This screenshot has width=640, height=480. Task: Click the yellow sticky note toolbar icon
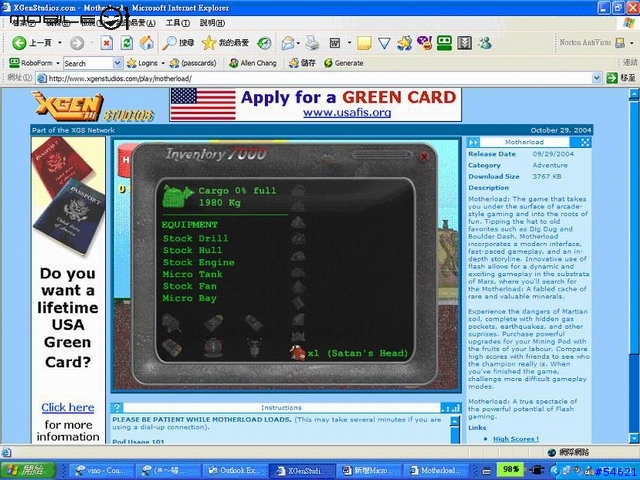[364, 43]
